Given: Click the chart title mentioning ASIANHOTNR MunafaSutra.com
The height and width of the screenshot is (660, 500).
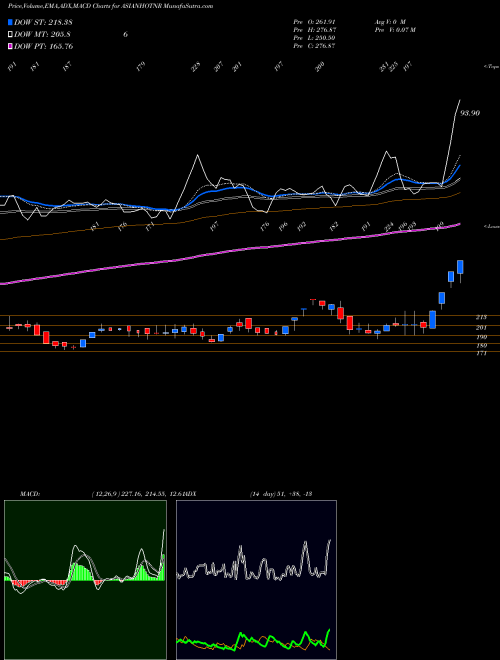Looking at the screenshot, I should (x=110, y=6).
